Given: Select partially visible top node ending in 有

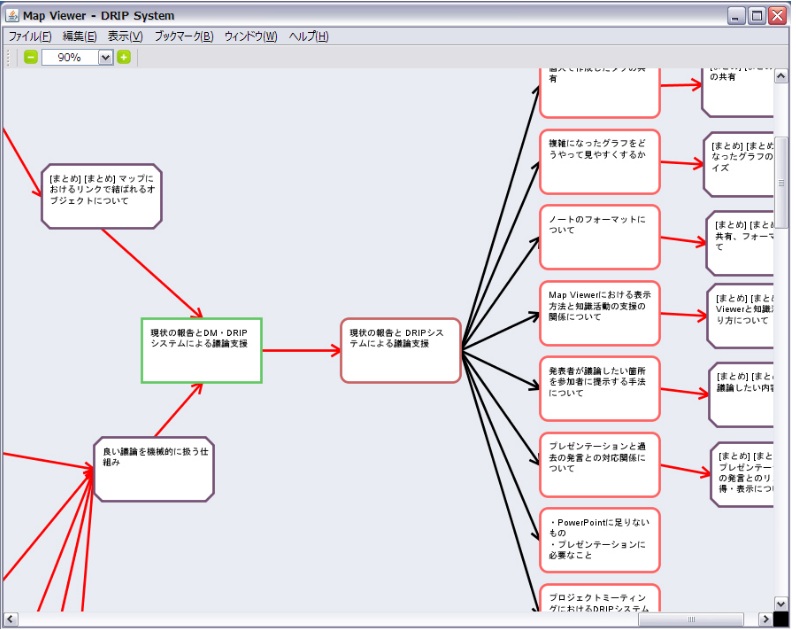Looking at the screenshot, I should tap(600, 93).
